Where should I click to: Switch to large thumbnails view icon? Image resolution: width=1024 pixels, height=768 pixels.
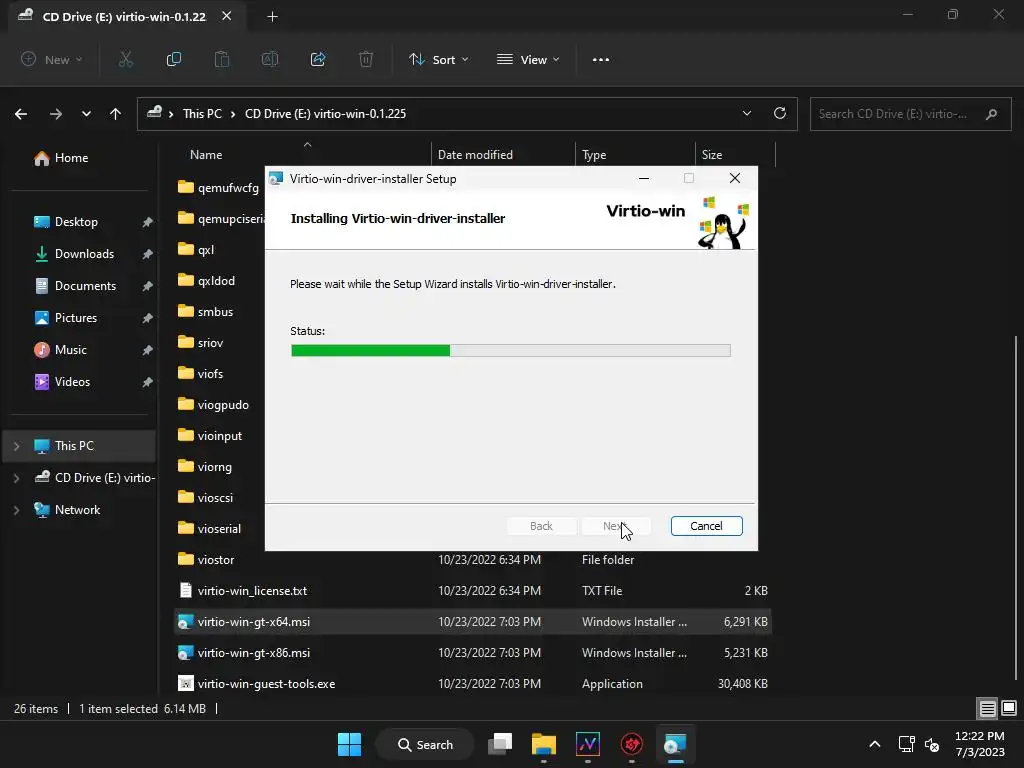[x=1009, y=708]
